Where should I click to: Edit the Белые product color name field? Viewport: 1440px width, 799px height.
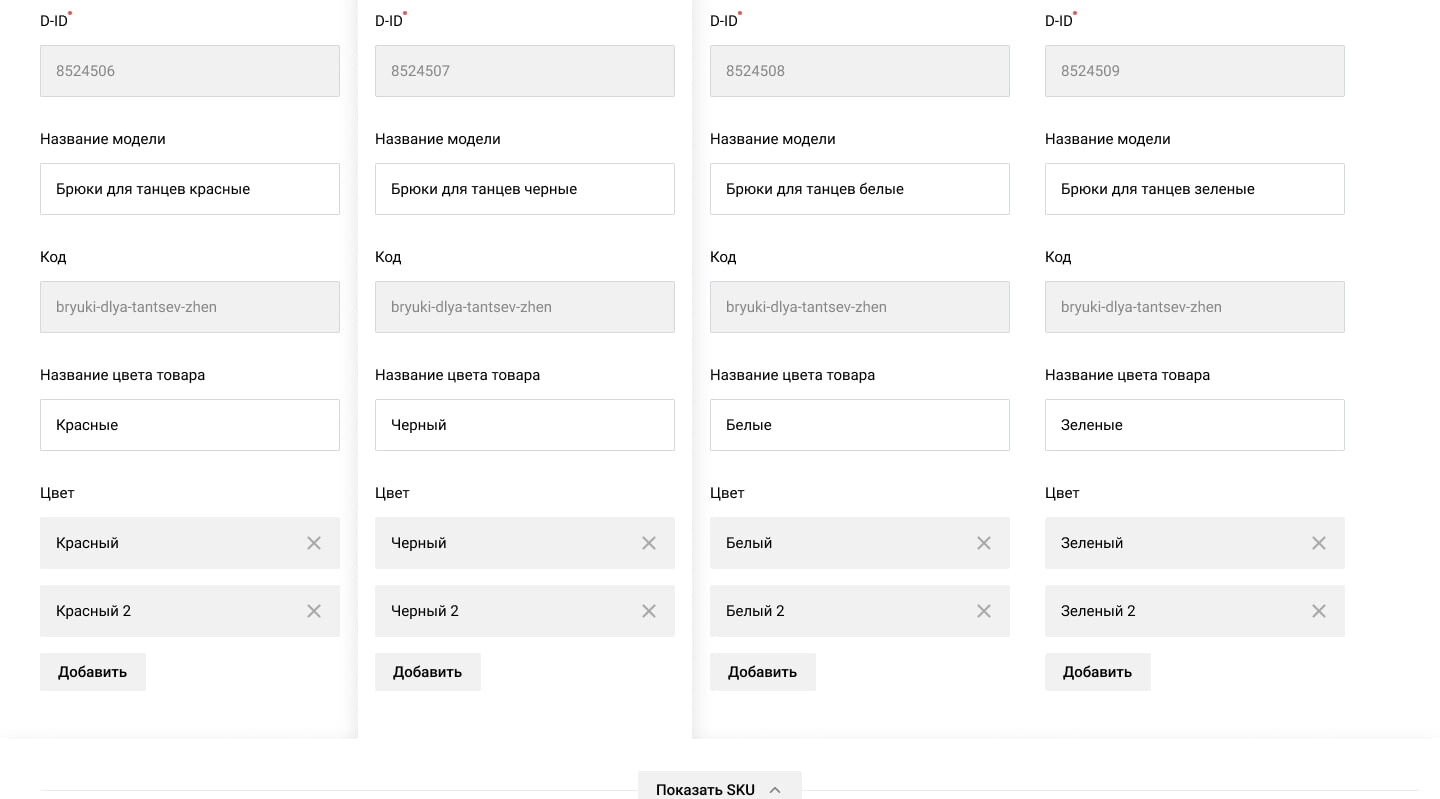tap(860, 425)
